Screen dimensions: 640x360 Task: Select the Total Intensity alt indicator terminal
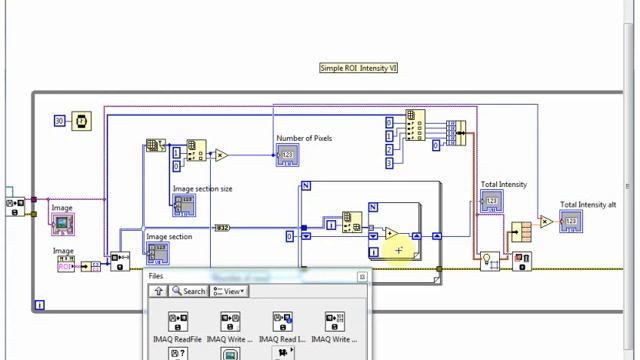pos(571,222)
